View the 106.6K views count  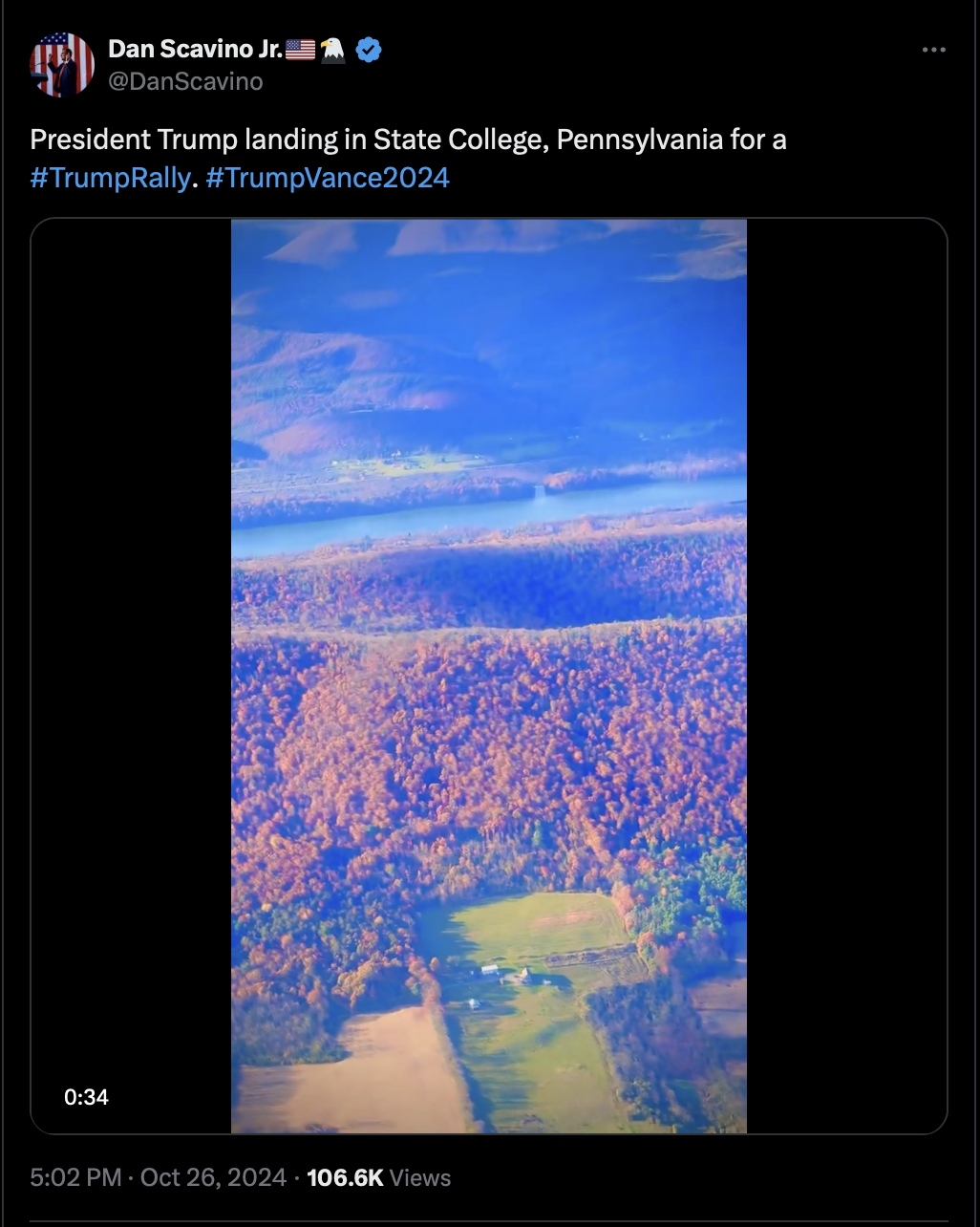click(x=345, y=1177)
